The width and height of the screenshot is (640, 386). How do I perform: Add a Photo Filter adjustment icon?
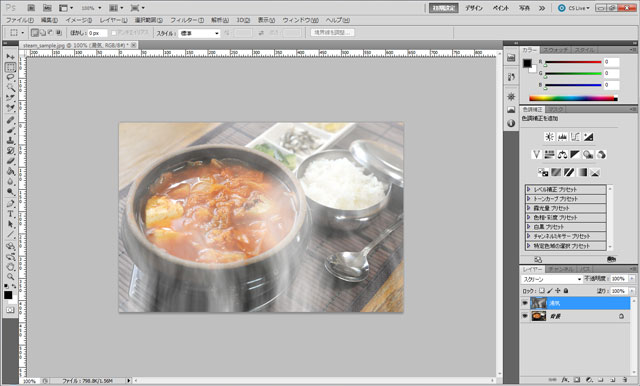coord(588,155)
